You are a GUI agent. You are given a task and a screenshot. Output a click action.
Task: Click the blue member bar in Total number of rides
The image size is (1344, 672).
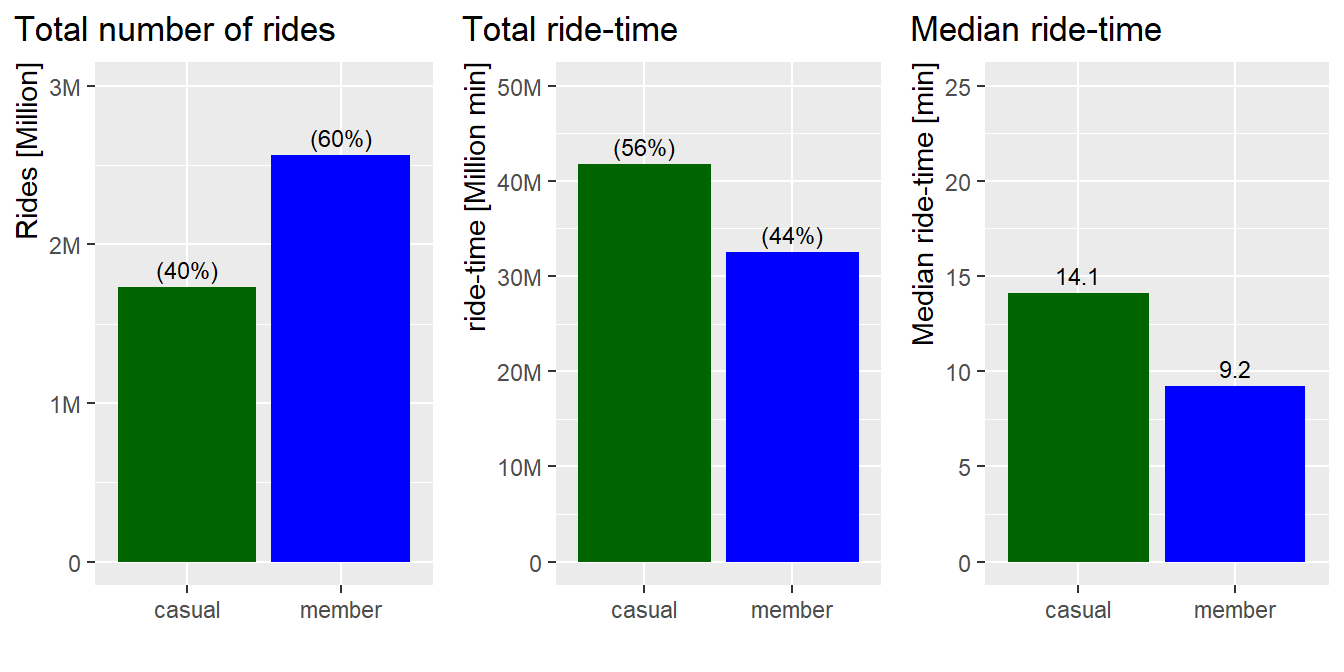341,358
